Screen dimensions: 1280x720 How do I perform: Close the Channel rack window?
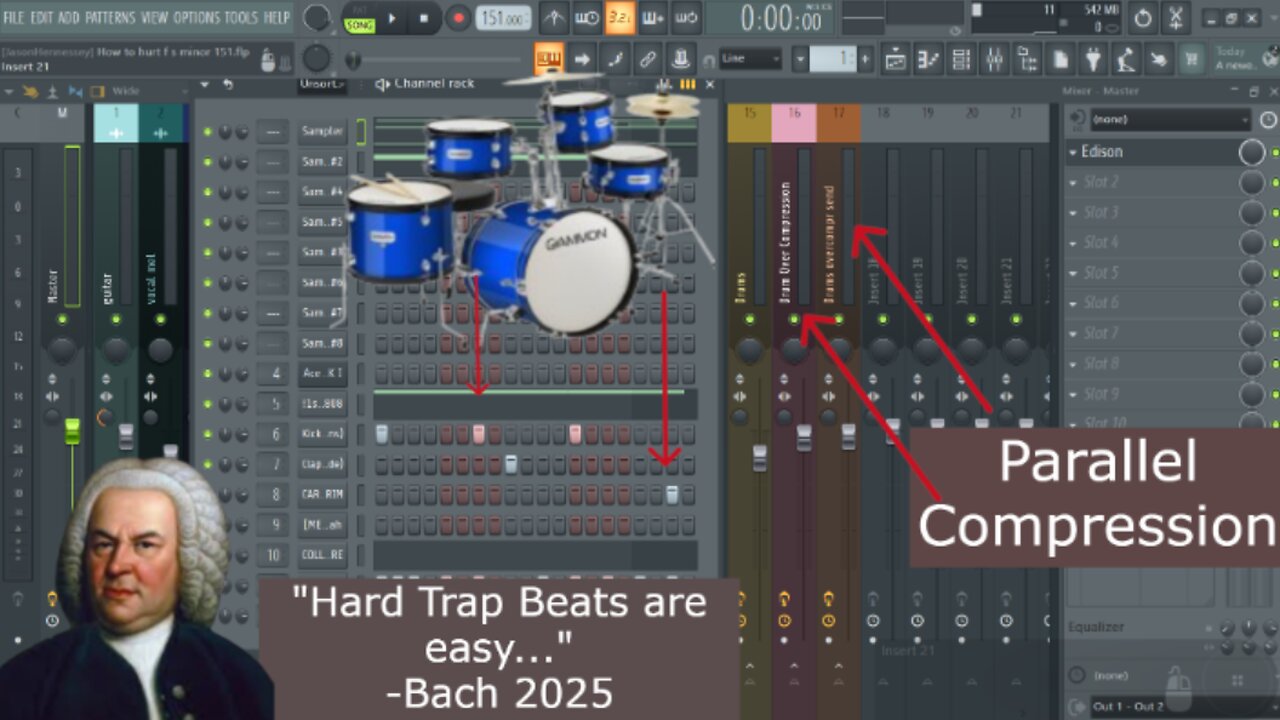click(709, 84)
